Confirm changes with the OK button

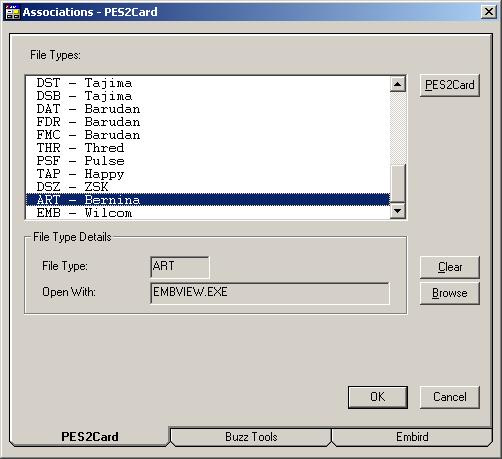pyautogui.click(x=378, y=397)
